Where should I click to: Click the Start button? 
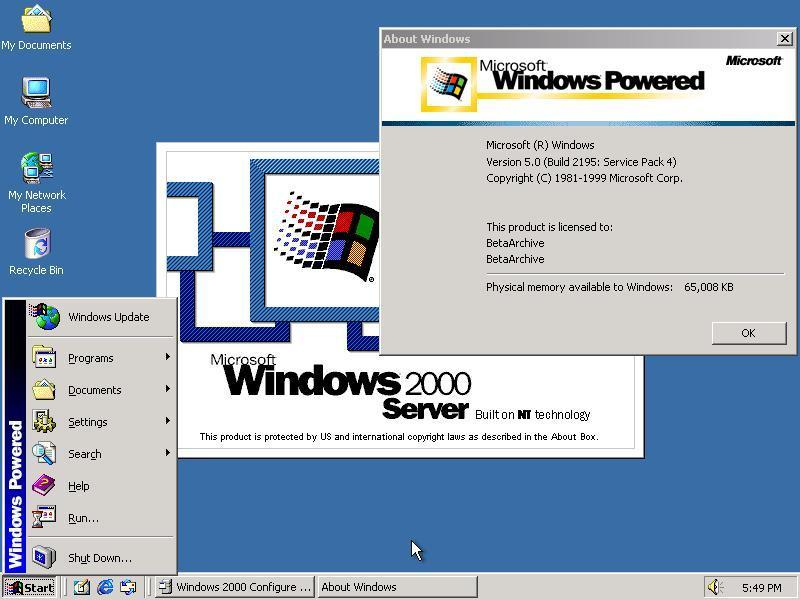(30, 587)
